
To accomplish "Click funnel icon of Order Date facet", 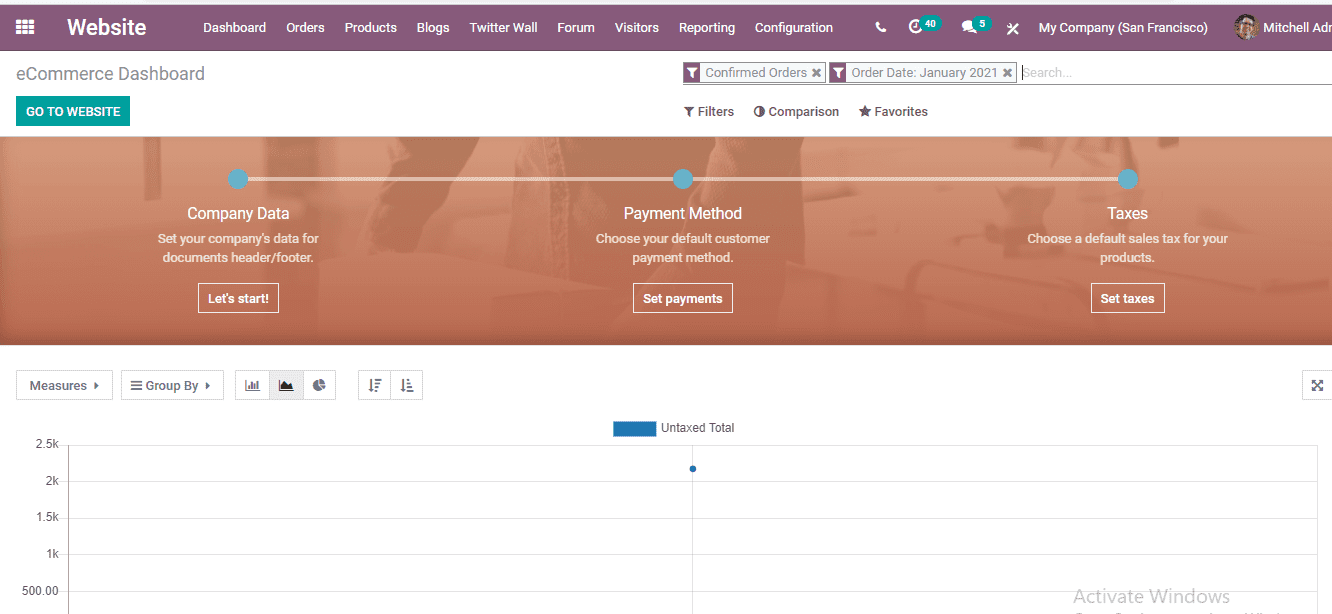I will [x=838, y=73].
